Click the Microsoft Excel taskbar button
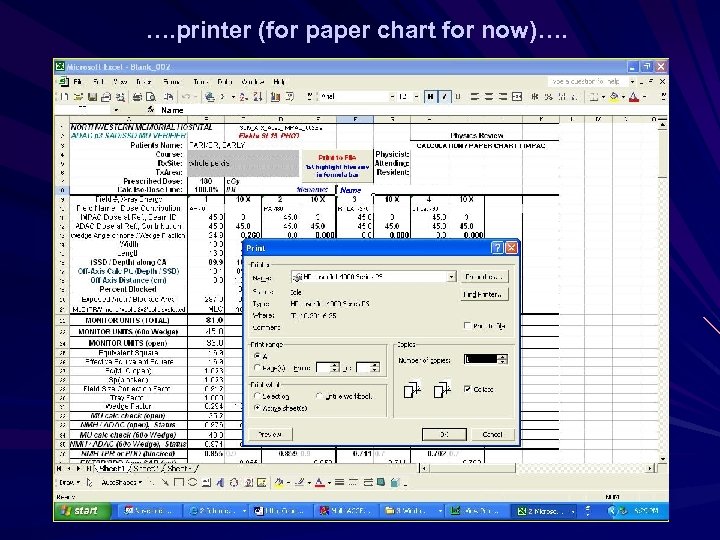The height and width of the screenshot is (540, 720). pos(544,511)
